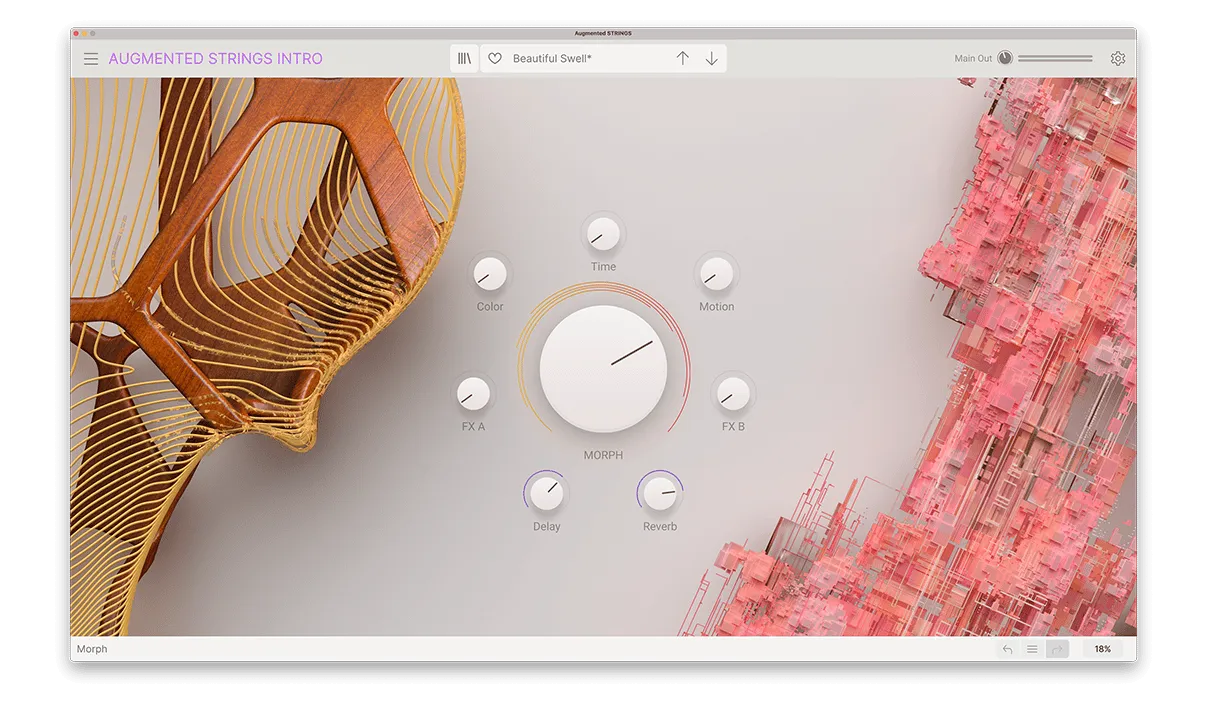
Task: Open settings gear icon
Action: tap(1118, 59)
